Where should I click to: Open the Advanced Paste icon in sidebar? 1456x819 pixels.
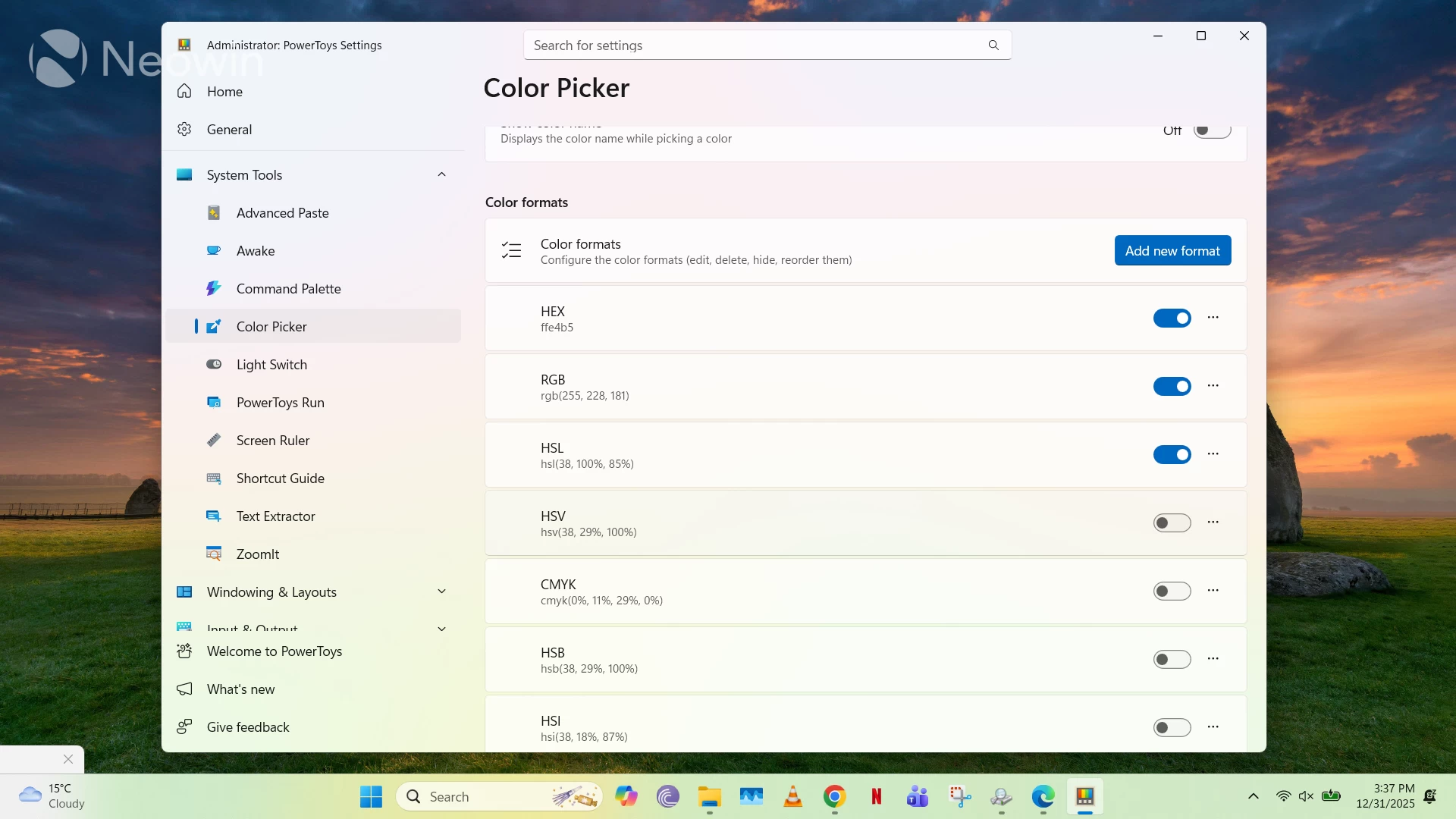click(x=214, y=213)
